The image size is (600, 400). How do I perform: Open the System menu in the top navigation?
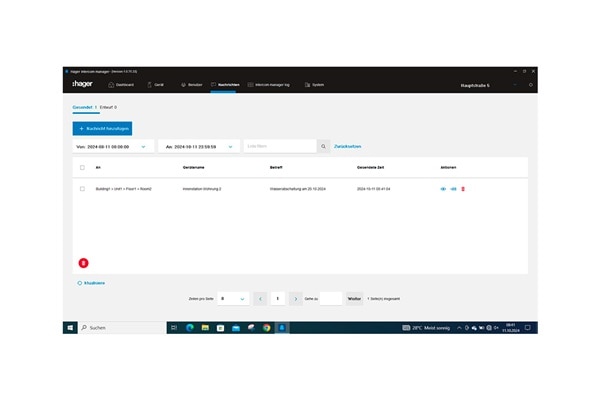coord(315,85)
